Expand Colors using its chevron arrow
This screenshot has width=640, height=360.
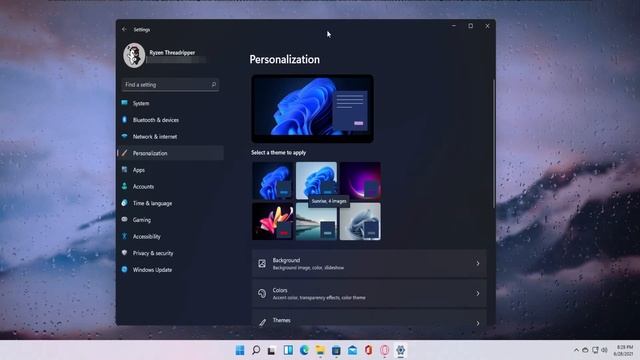[478, 293]
